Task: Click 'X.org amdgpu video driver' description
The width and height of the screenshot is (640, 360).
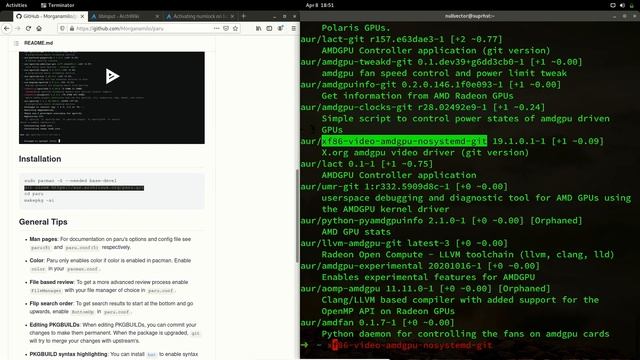Action: click(x=425, y=153)
